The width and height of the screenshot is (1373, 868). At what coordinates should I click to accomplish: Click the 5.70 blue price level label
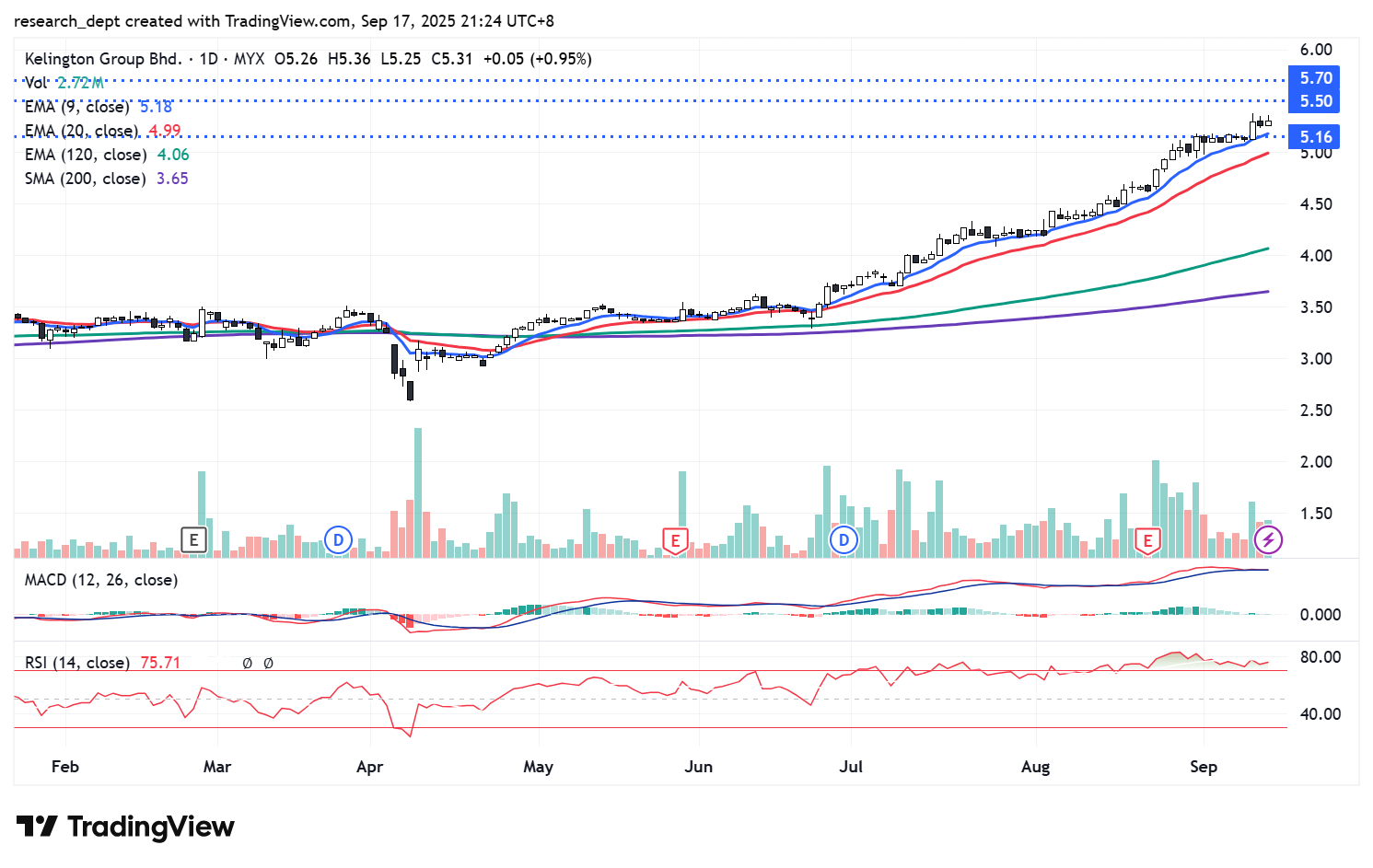click(1314, 78)
